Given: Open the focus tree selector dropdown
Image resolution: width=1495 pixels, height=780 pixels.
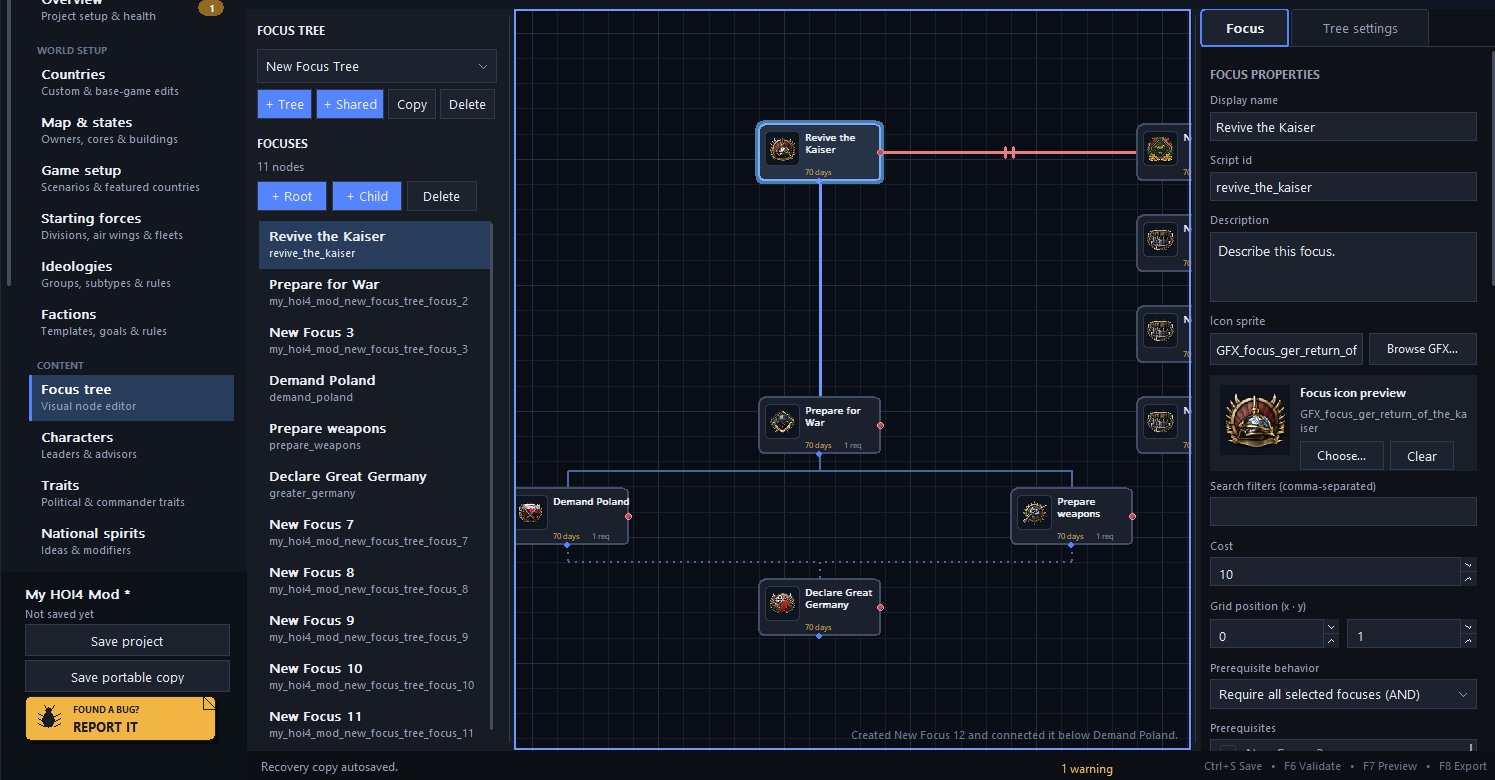Looking at the screenshot, I should pyautogui.click(x=376, y=66).
